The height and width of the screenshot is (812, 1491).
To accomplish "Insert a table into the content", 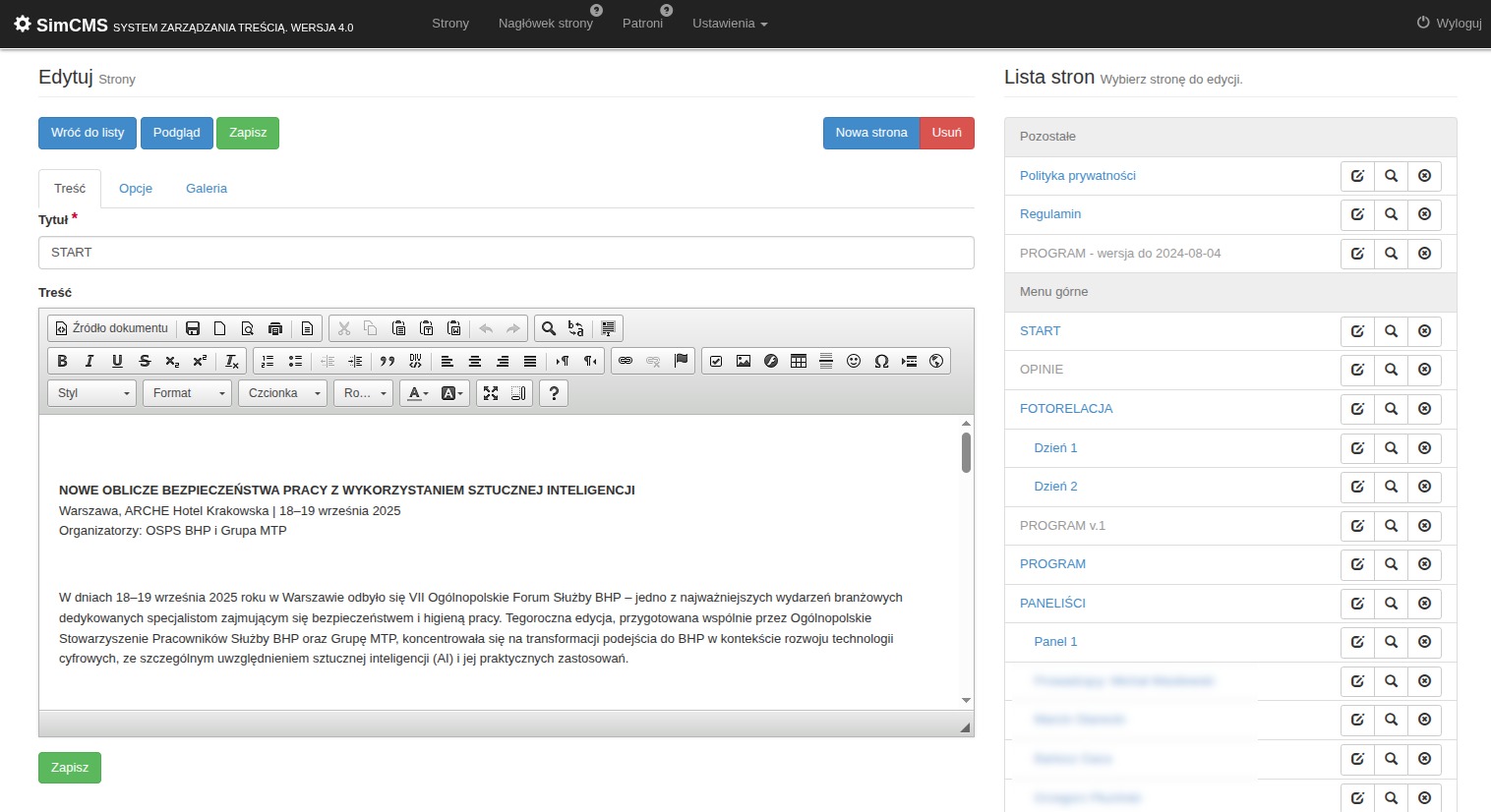I will 799,361.
